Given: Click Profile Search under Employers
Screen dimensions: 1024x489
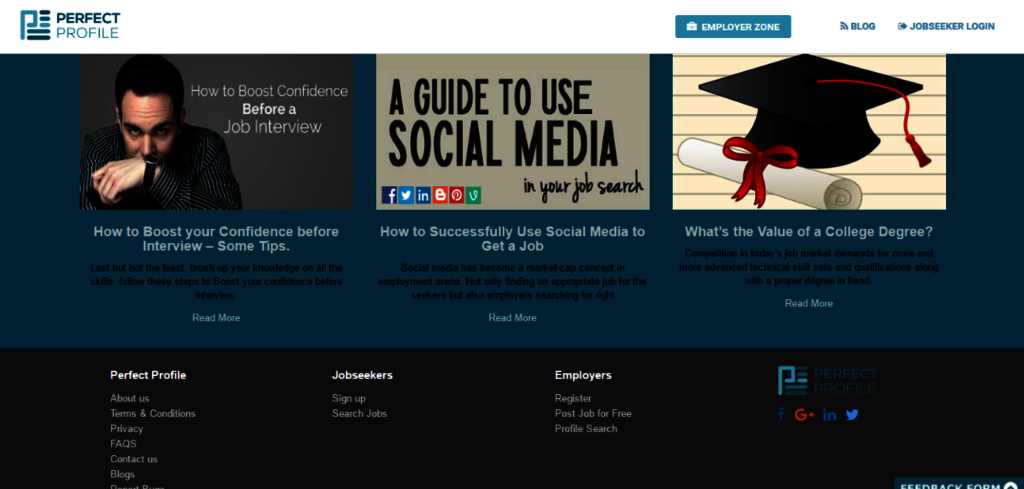Looking at the screenshot, I should click(x=586, y=429).
